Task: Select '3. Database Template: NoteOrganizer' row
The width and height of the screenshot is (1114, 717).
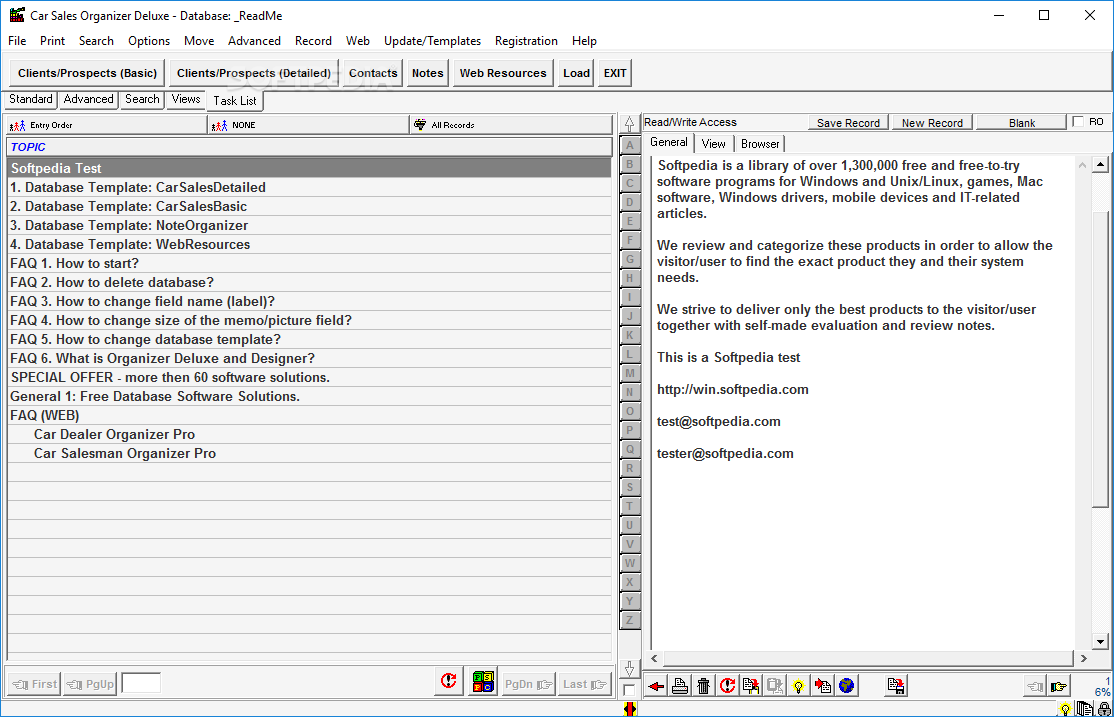Action: click(309, 225)
